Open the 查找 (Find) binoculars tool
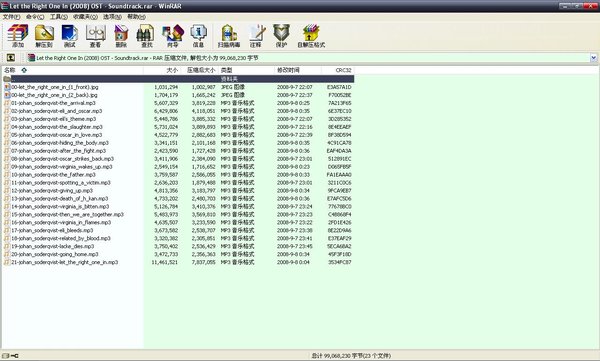This screenshot has height=361, width=600. click(x=146, y=36)
